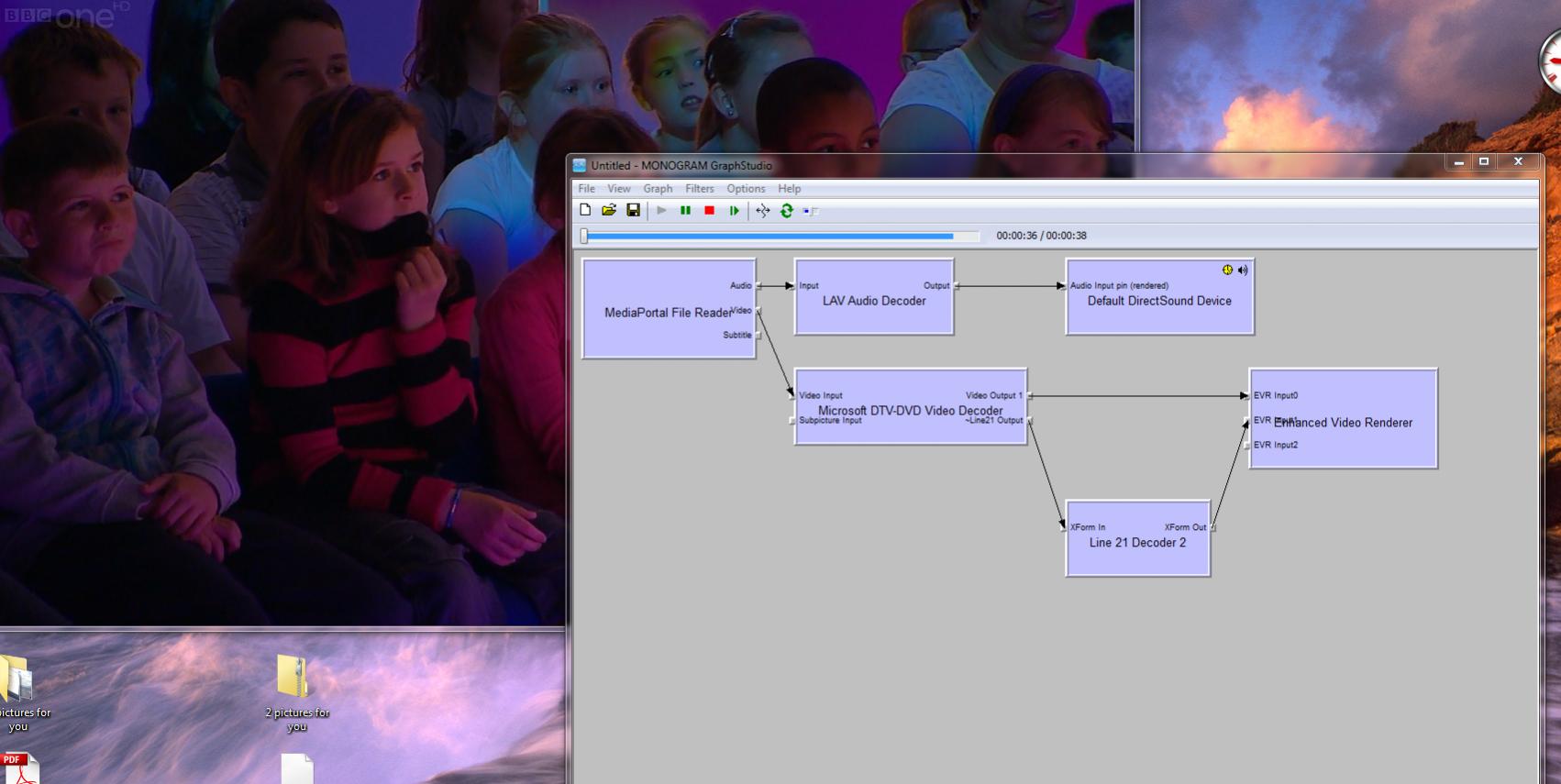Click the clock icon on DirectSound Device filter
Image resolution: width=1561 pixels, height=784 pixels.
pos(1227,270)
